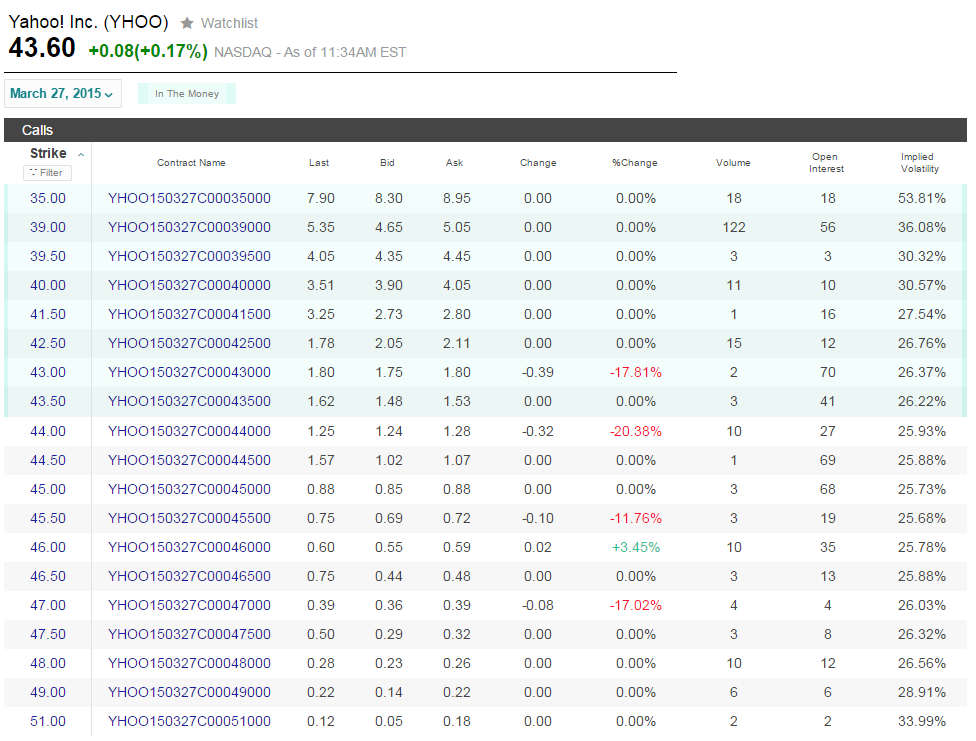The height and width of the screenshot is (741, 976).
Task: Click the 46.00 strike price link
Action: point(48,547)
